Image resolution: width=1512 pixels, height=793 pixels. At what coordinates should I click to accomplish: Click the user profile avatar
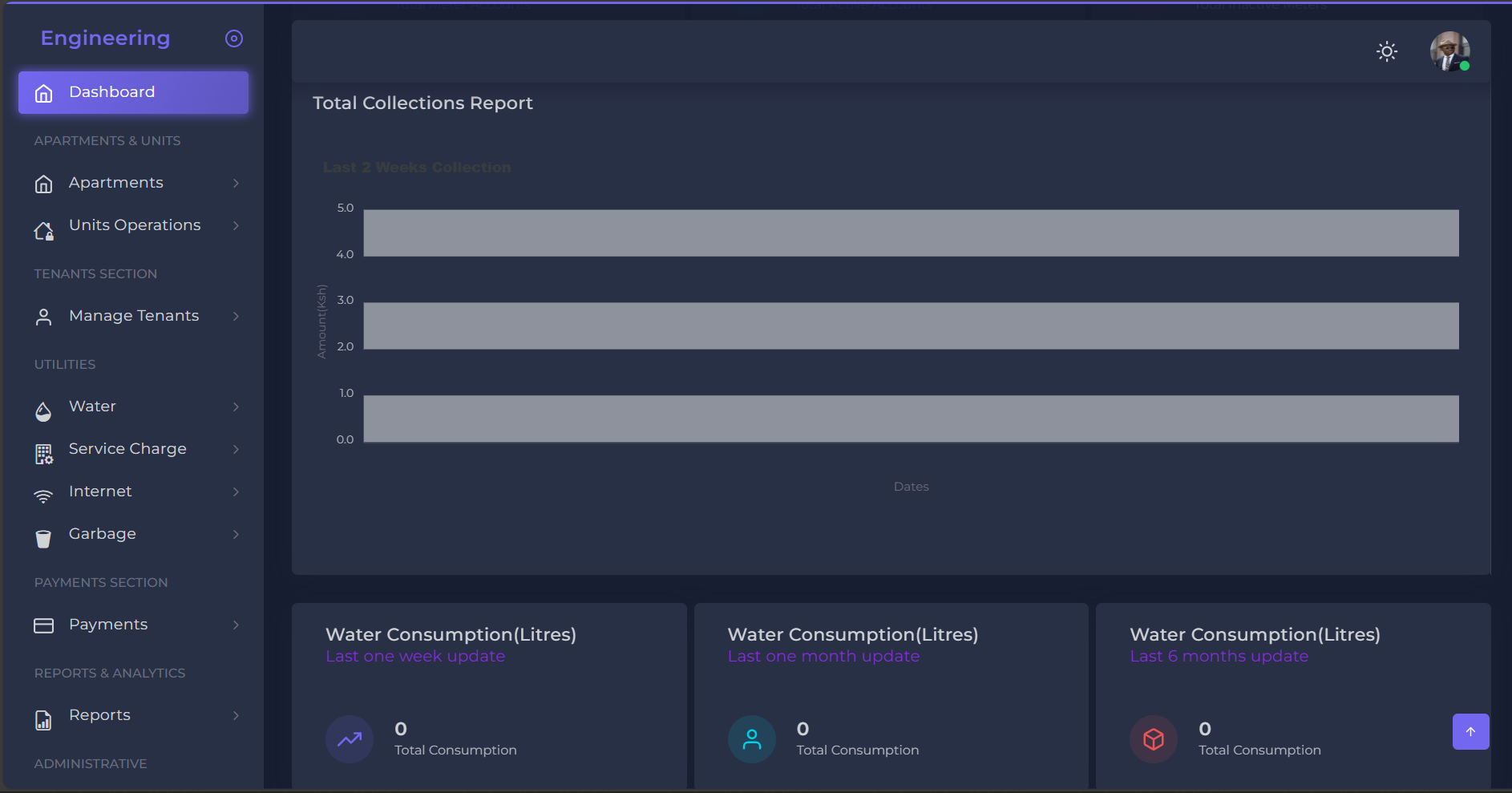coord(1449,51)
